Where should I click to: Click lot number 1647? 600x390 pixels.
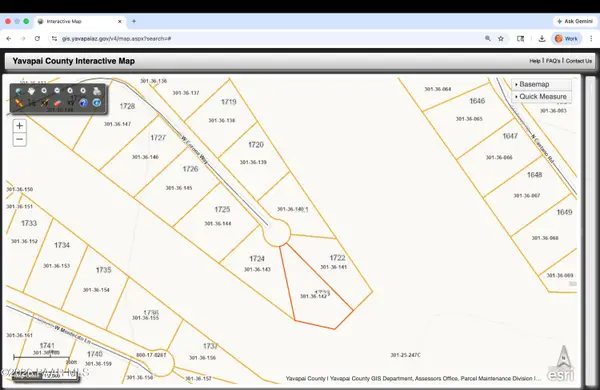[510, 136]
